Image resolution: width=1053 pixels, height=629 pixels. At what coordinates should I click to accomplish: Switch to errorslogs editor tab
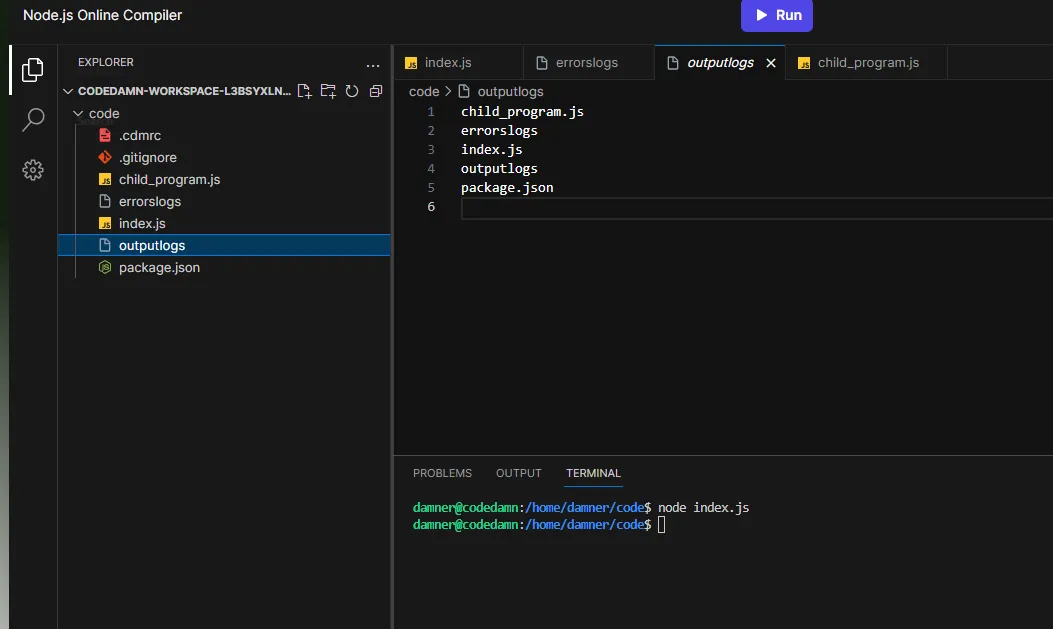click(x=588, y=62)
